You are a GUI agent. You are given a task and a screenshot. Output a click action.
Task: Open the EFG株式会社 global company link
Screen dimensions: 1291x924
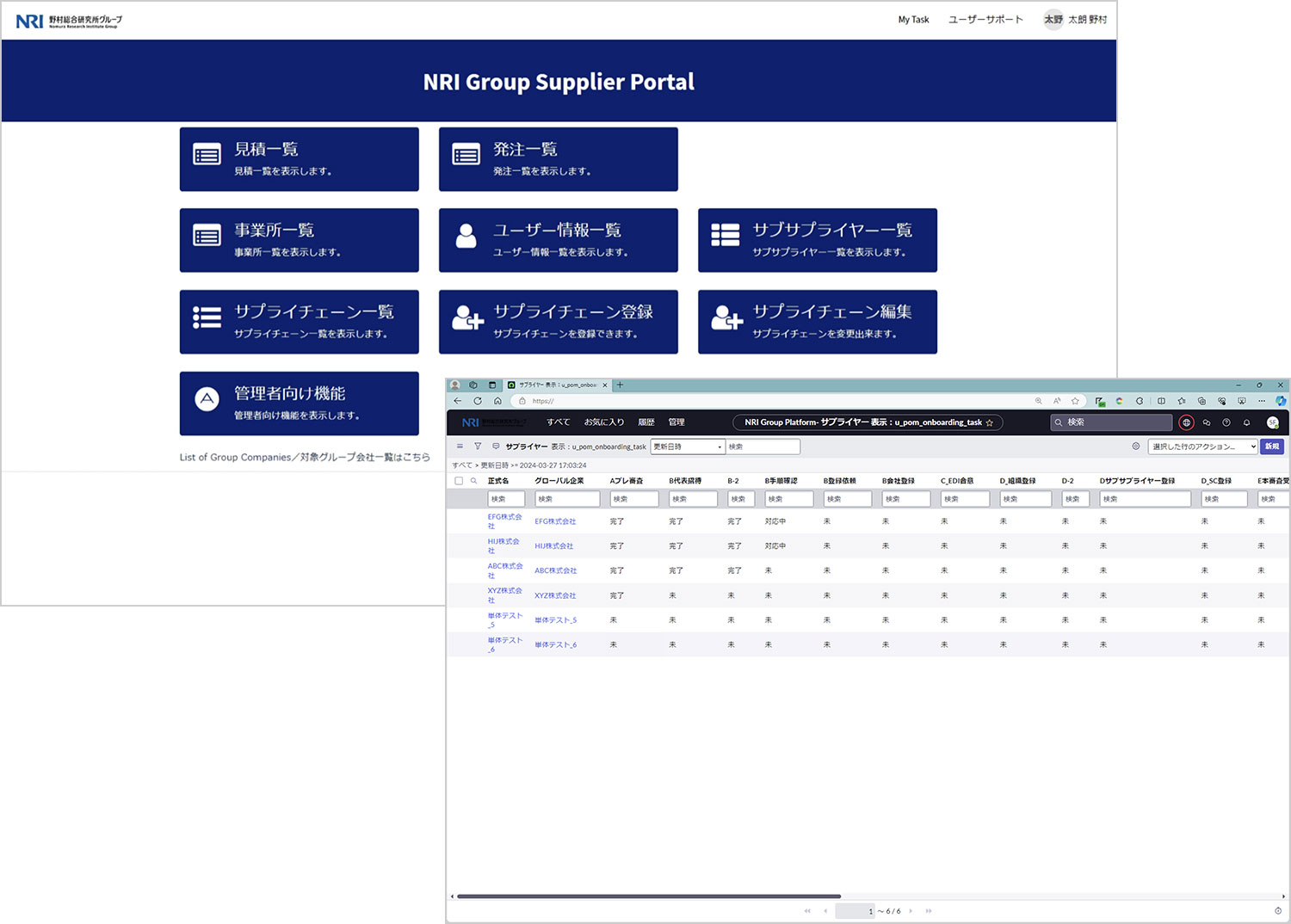point(555,521)
